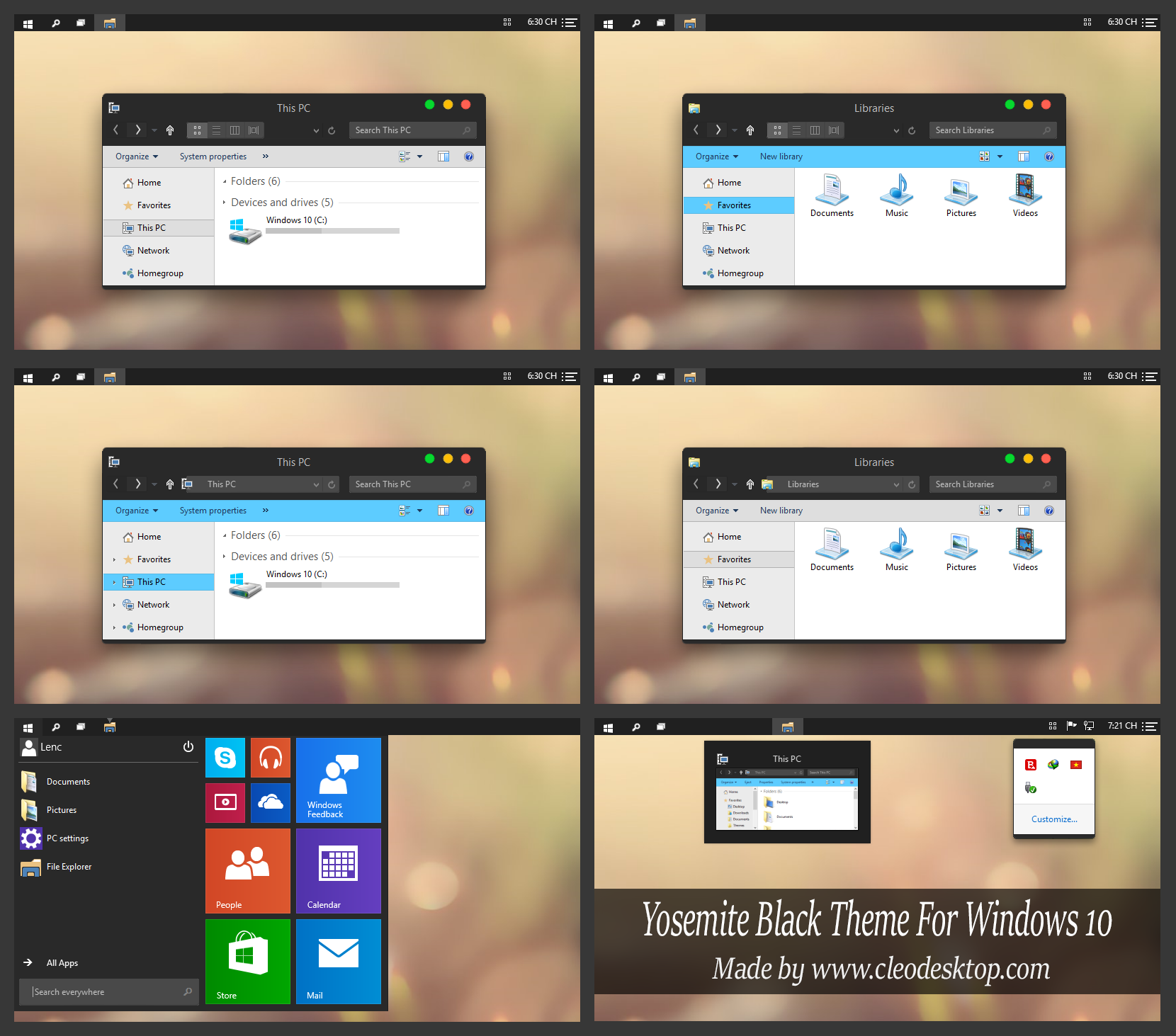Viewport: 1176px width, 1036px height.
Task: Switch to list view in This PC window
Action: pyautogui.click(x=217, y=130)
